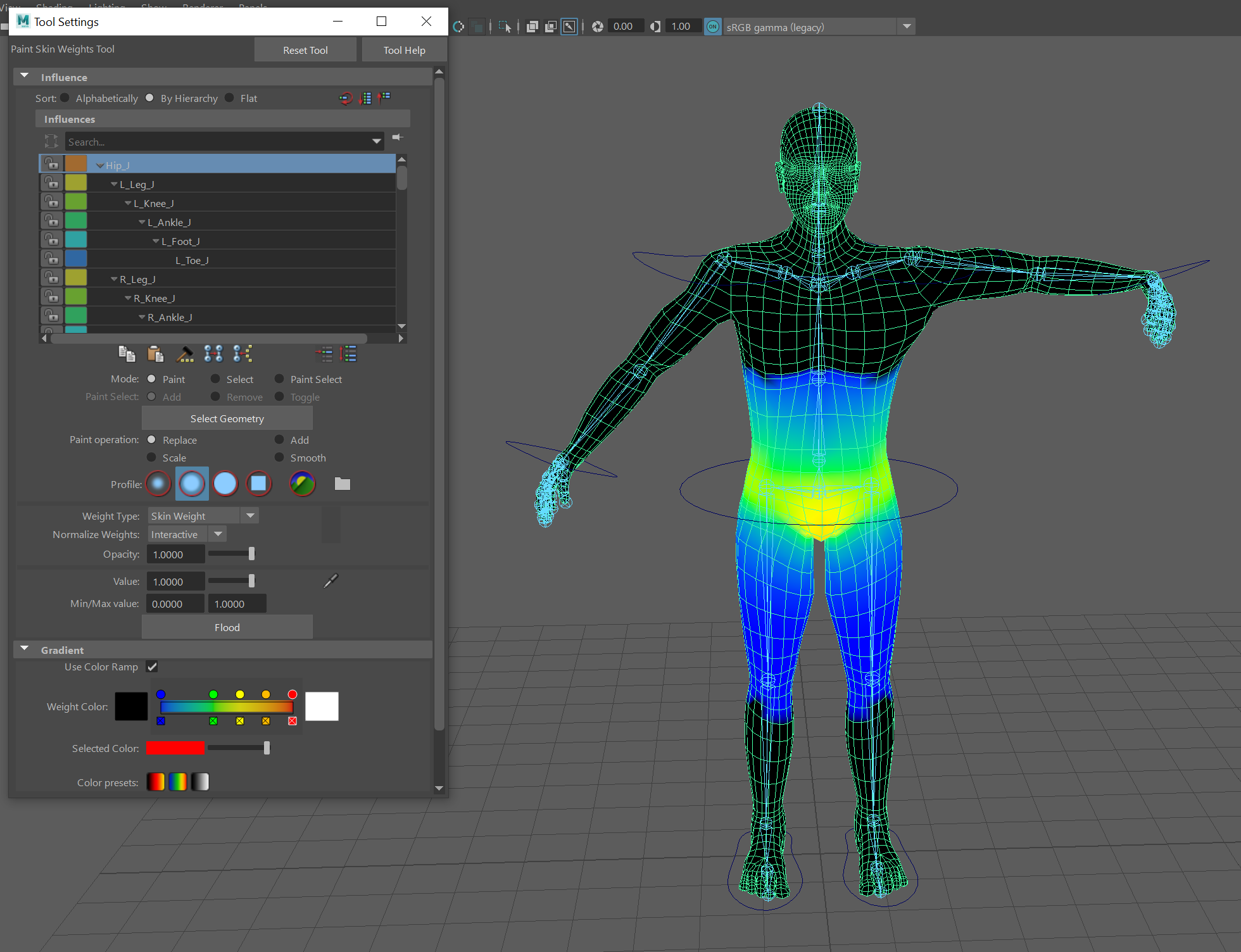Click the Copy weights icon
Viewport: 1241px width, 952px height.
127,354
